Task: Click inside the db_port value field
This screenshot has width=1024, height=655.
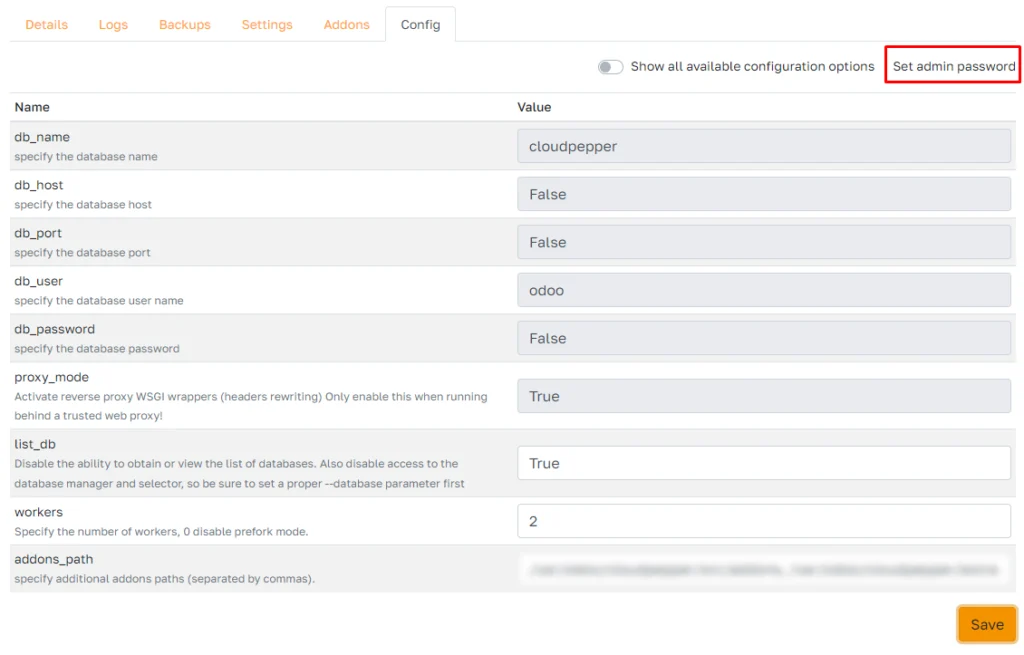Action: point(765,242)
